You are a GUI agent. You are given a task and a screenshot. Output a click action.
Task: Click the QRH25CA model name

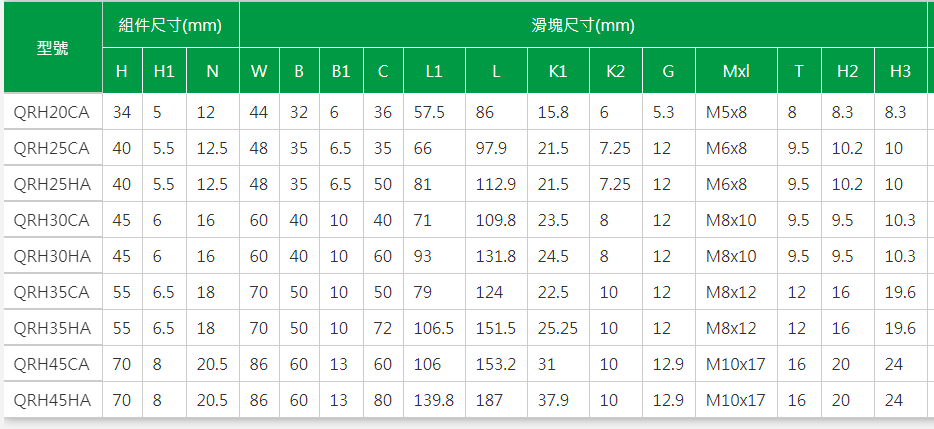tap(52, 148)
